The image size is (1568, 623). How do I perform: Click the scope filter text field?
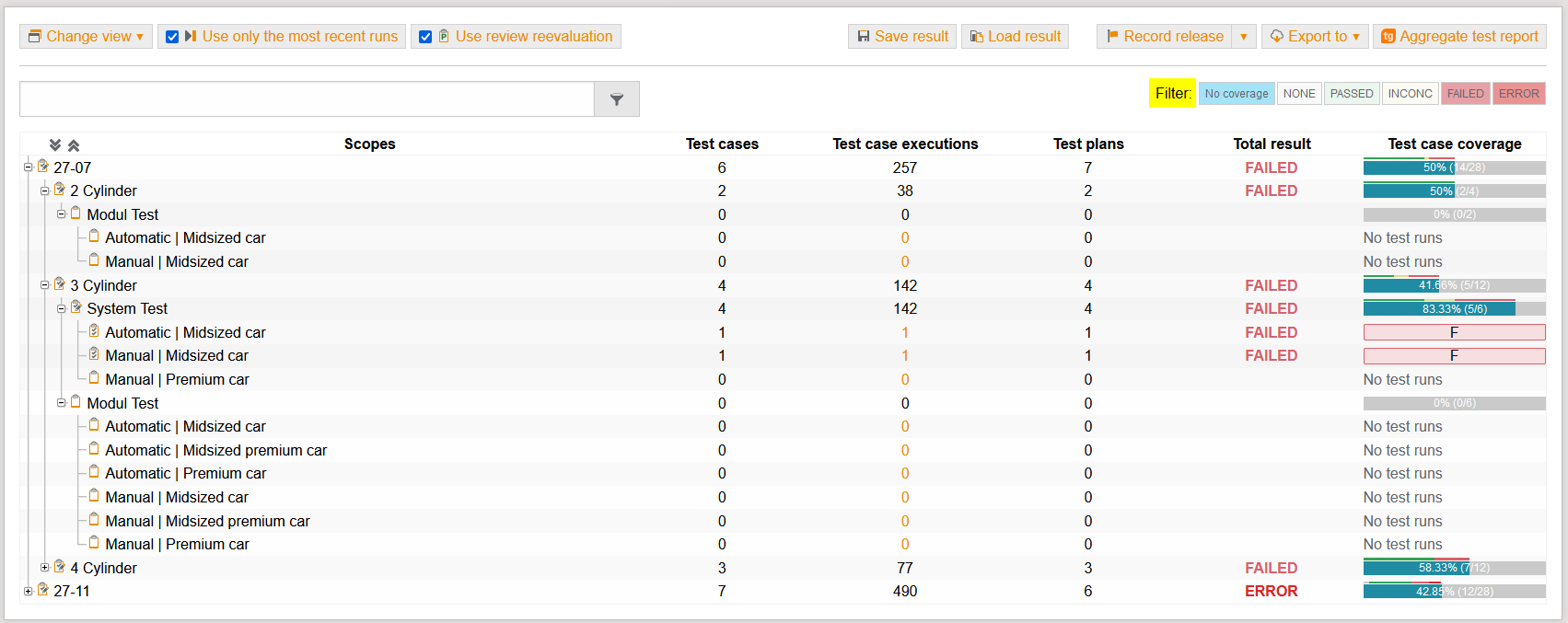click(307, 99)
